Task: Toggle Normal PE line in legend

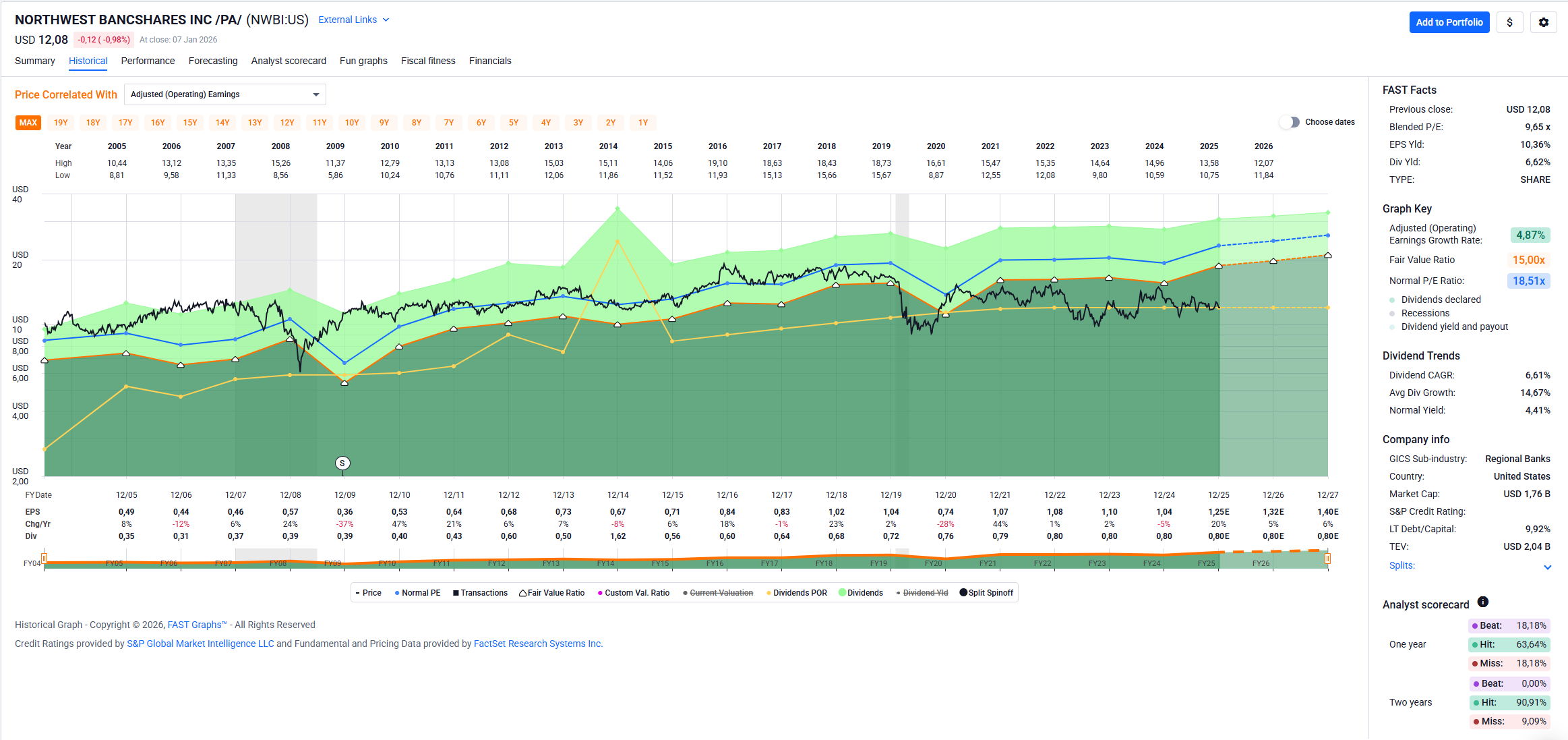Action: tap(417, 593)
